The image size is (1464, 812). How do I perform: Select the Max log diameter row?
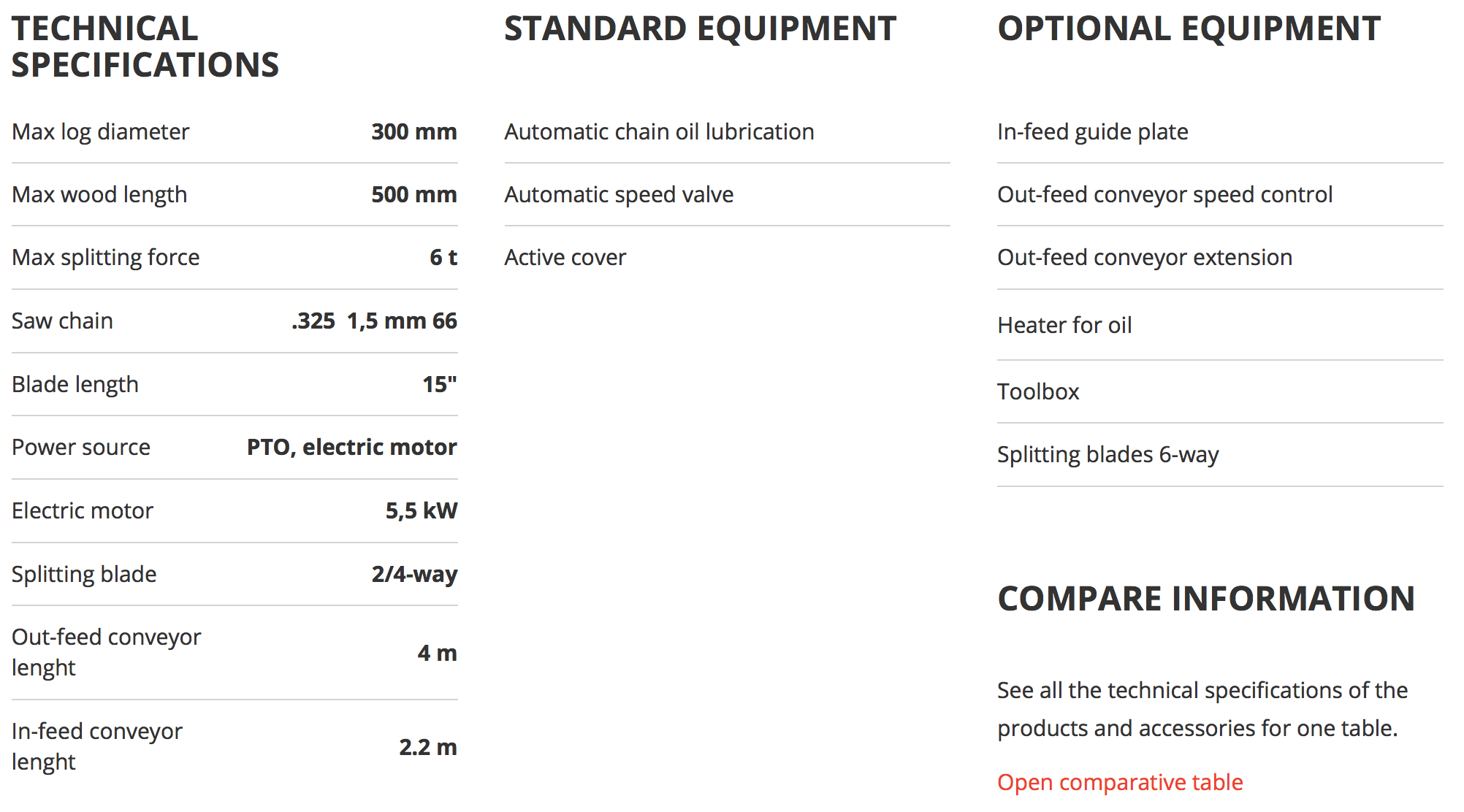[x=235, y=131]
